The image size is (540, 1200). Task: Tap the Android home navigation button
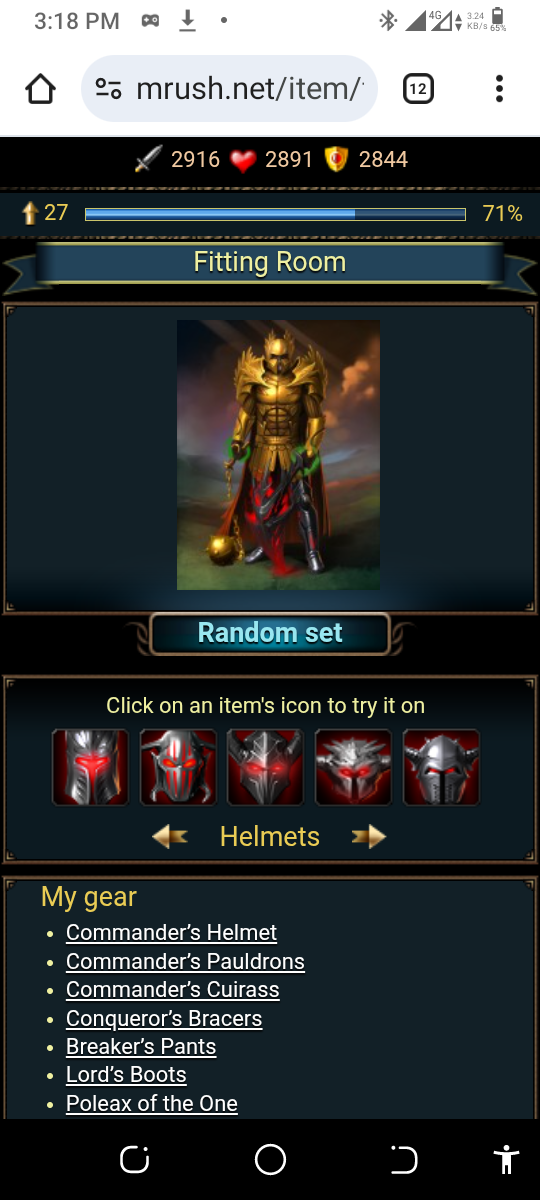[270, 1160]
